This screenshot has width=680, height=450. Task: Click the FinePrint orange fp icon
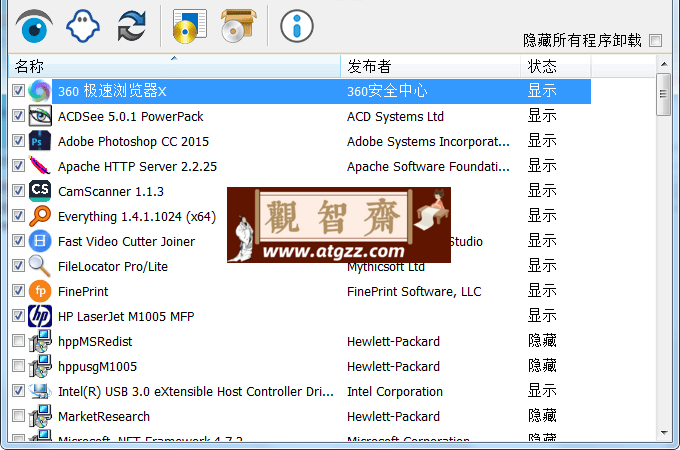click(40, 291)
